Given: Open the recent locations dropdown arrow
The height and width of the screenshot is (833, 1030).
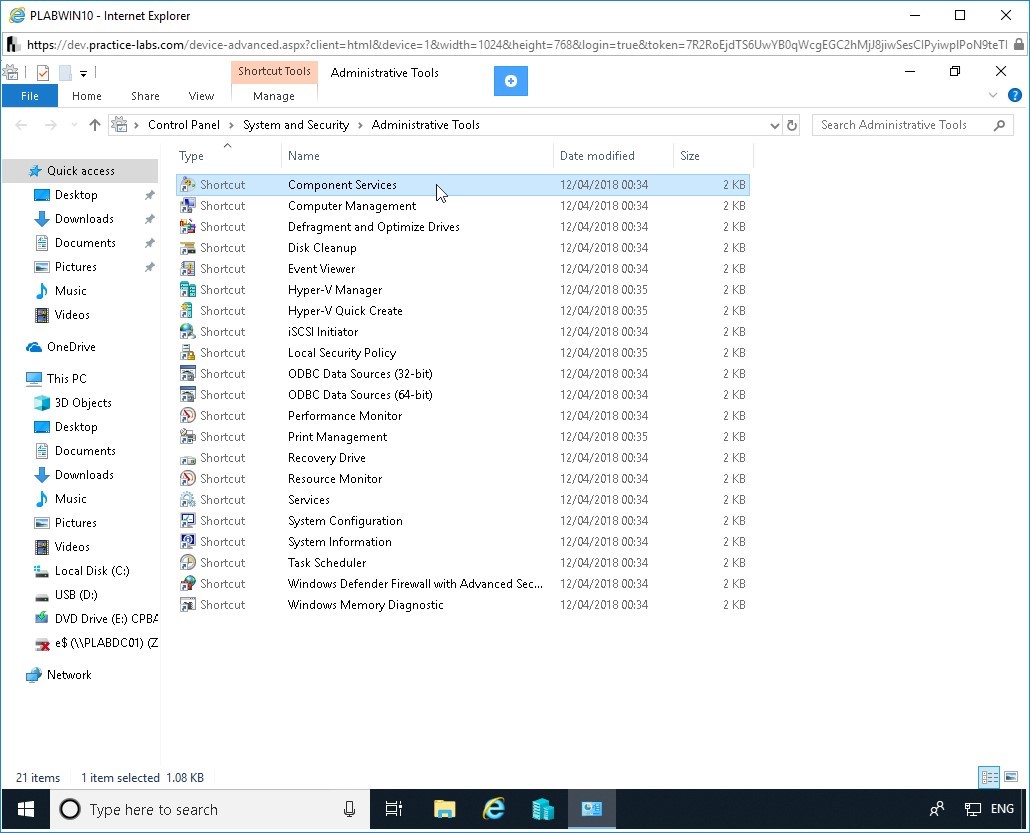Looking at the screenshot, I should point(74,125).
